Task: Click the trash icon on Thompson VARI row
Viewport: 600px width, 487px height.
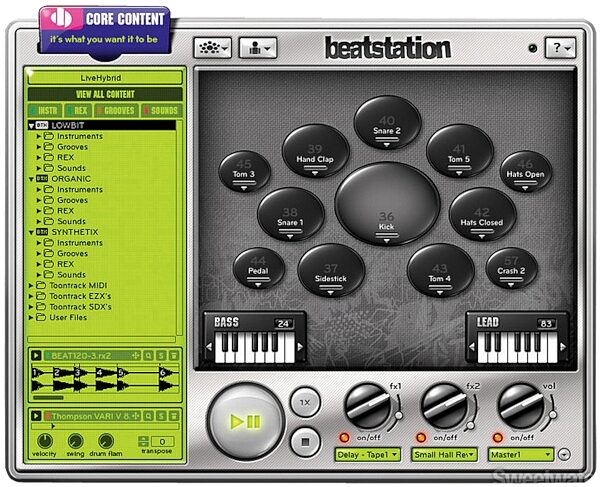Action: click(x=174, y=415)
